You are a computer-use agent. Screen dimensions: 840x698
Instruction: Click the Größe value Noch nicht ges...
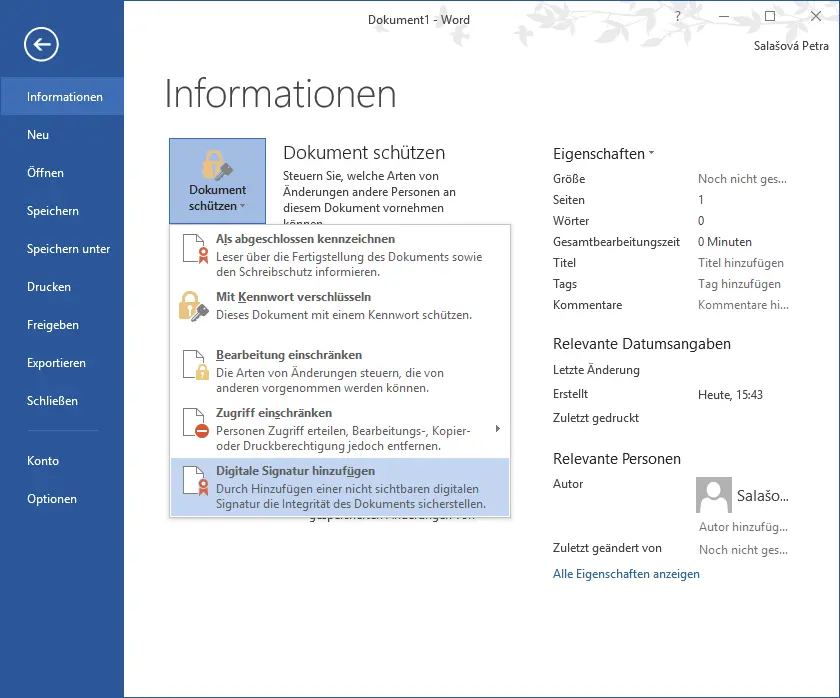[x=742, y=179]
